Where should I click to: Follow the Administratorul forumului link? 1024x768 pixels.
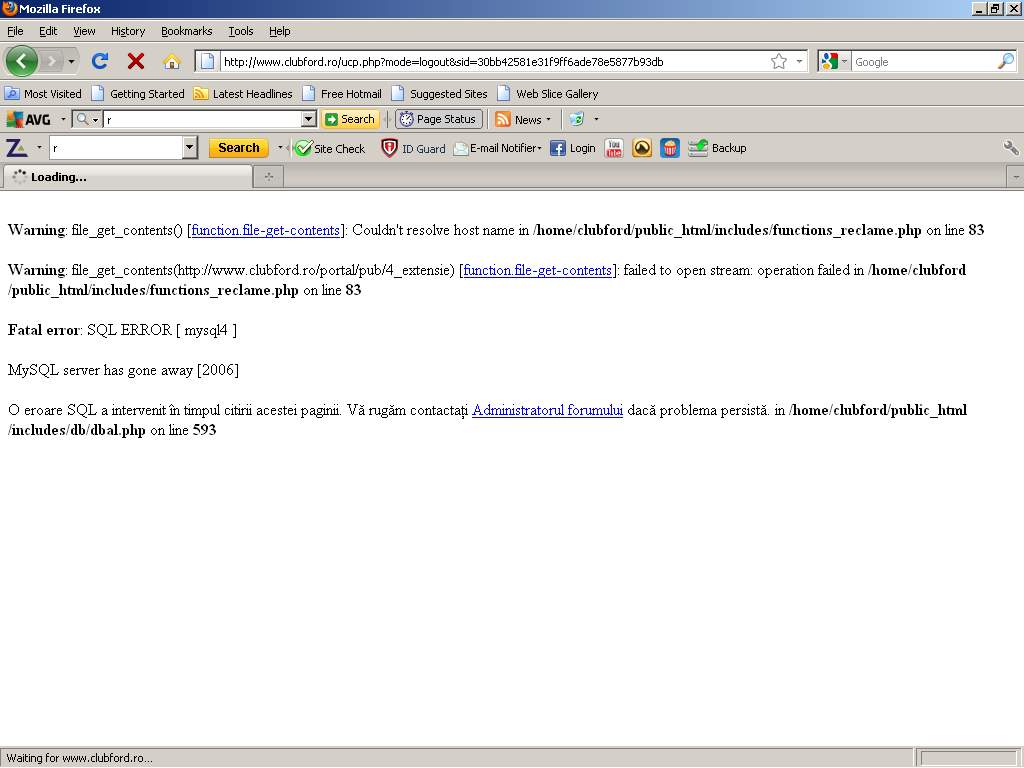tap(547, 410)
